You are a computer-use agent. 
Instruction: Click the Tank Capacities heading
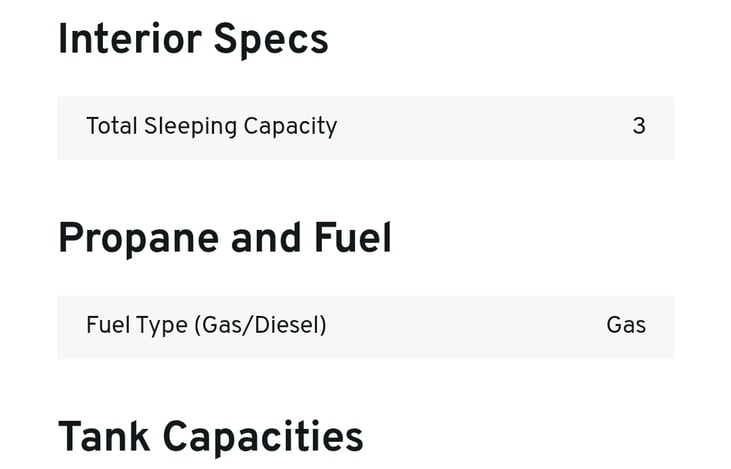(210, 438)
